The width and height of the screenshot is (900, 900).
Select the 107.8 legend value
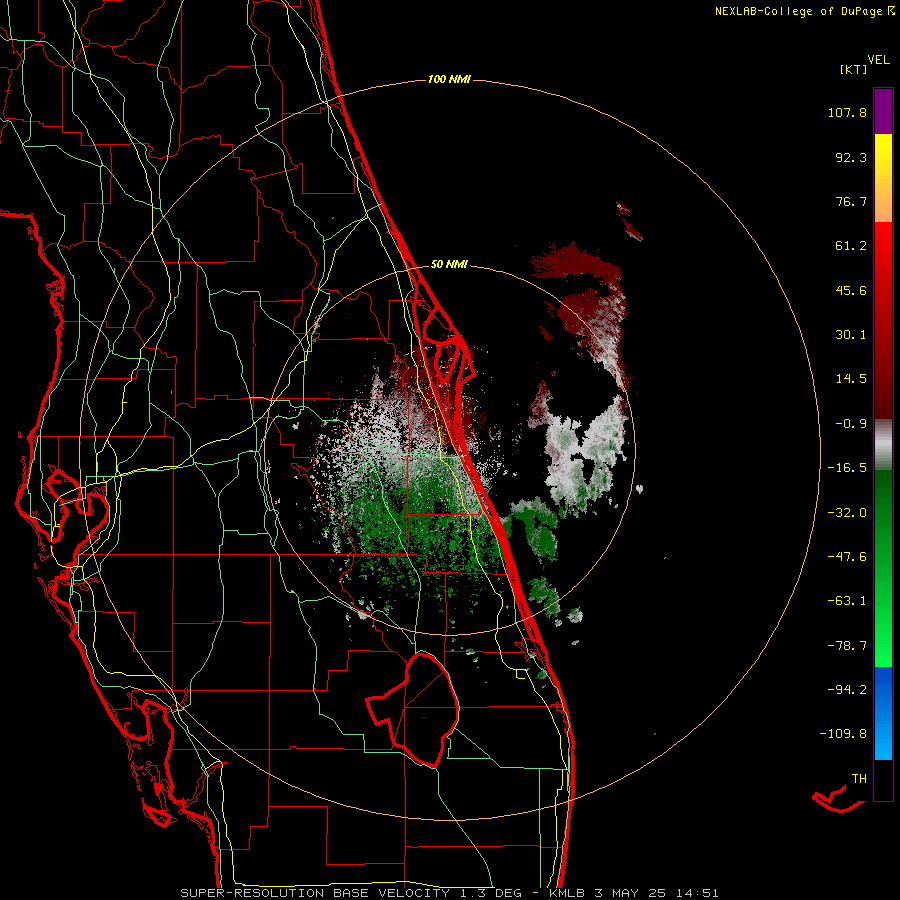click(847, 112)
